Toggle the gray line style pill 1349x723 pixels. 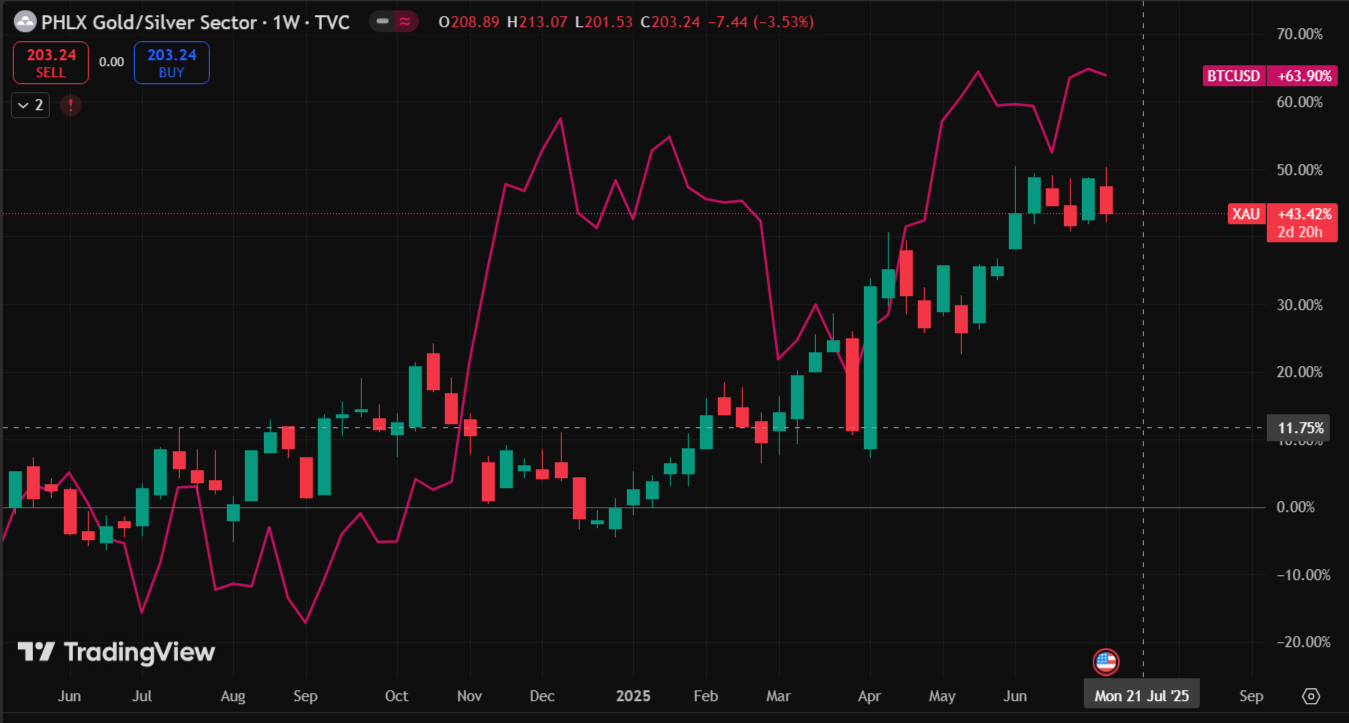tap(381, 21)
